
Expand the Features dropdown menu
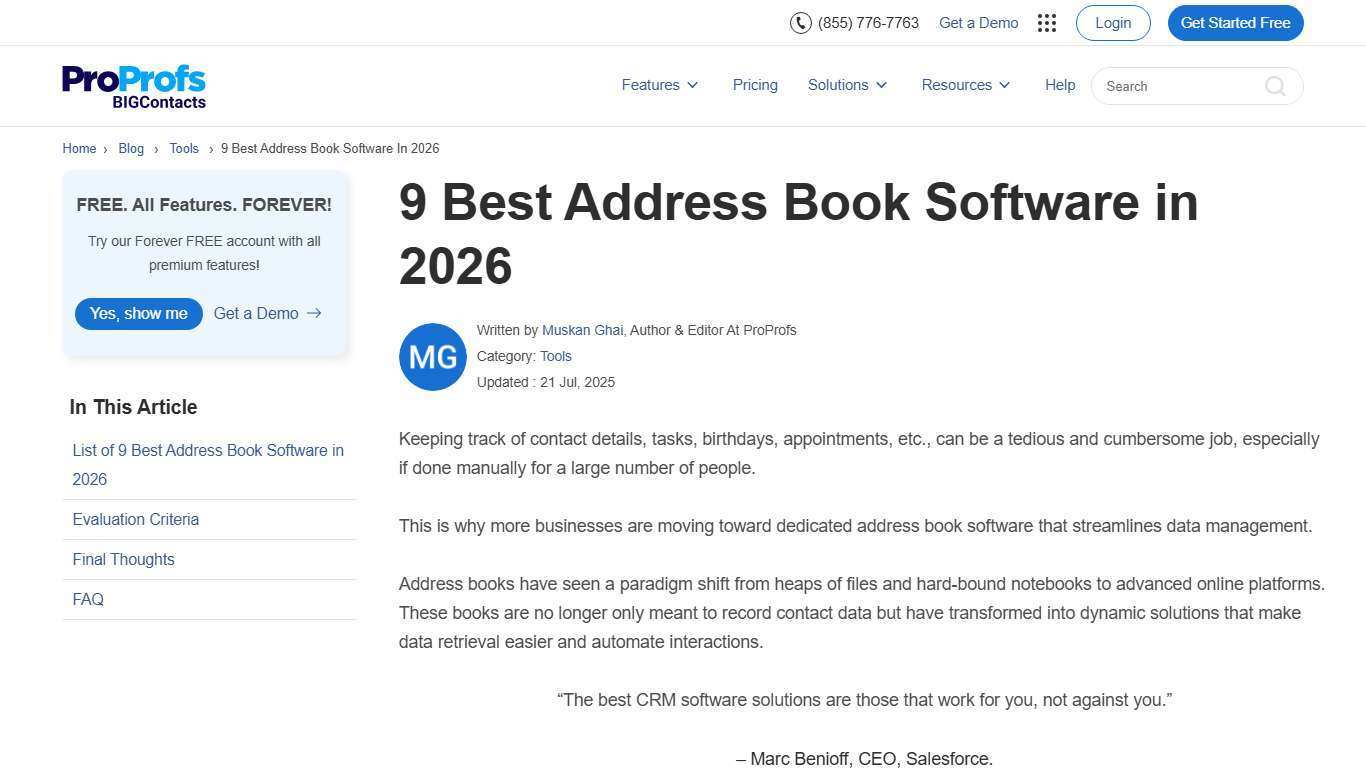(x=658, y=85)
